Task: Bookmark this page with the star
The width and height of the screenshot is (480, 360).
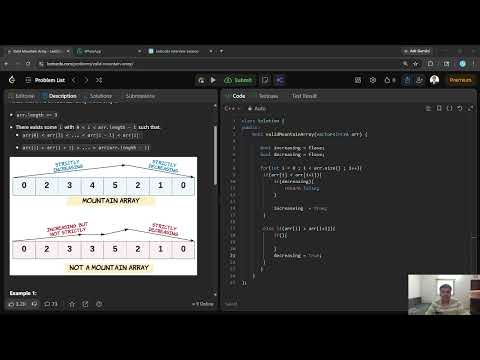Action: click(415, 64)
